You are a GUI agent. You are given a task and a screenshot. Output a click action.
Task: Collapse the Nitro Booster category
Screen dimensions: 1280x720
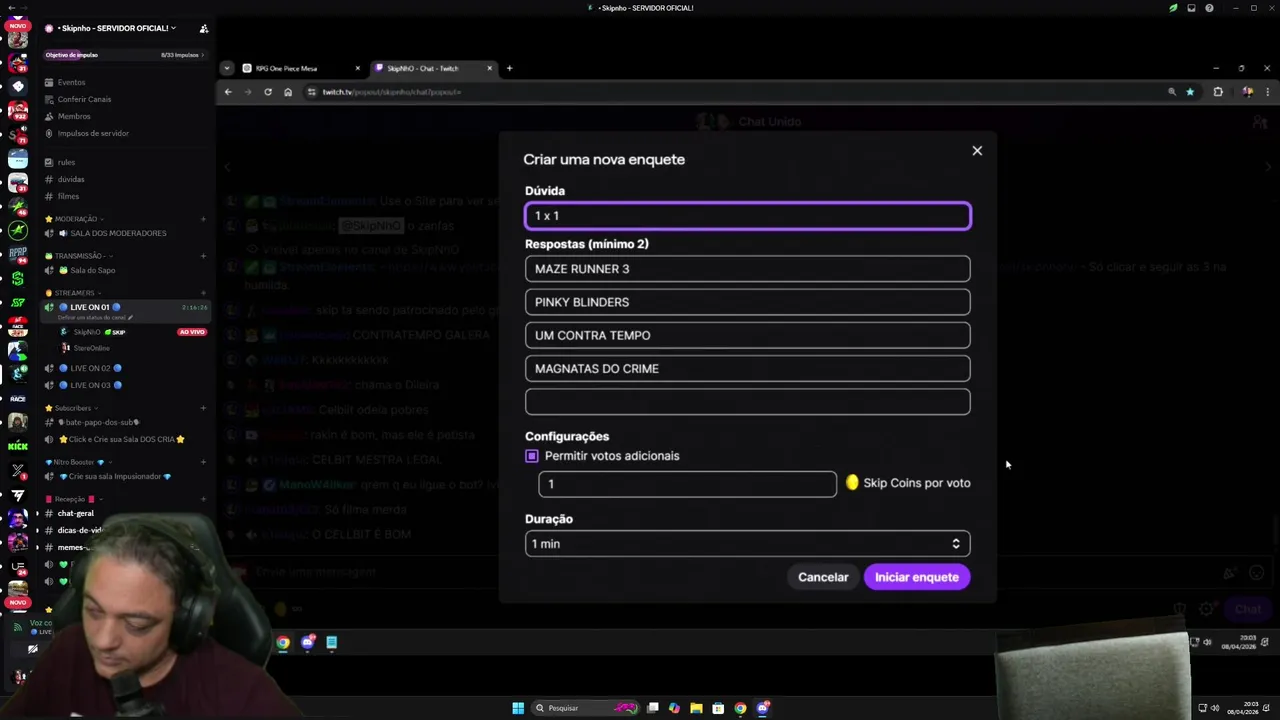pos(79,462)
